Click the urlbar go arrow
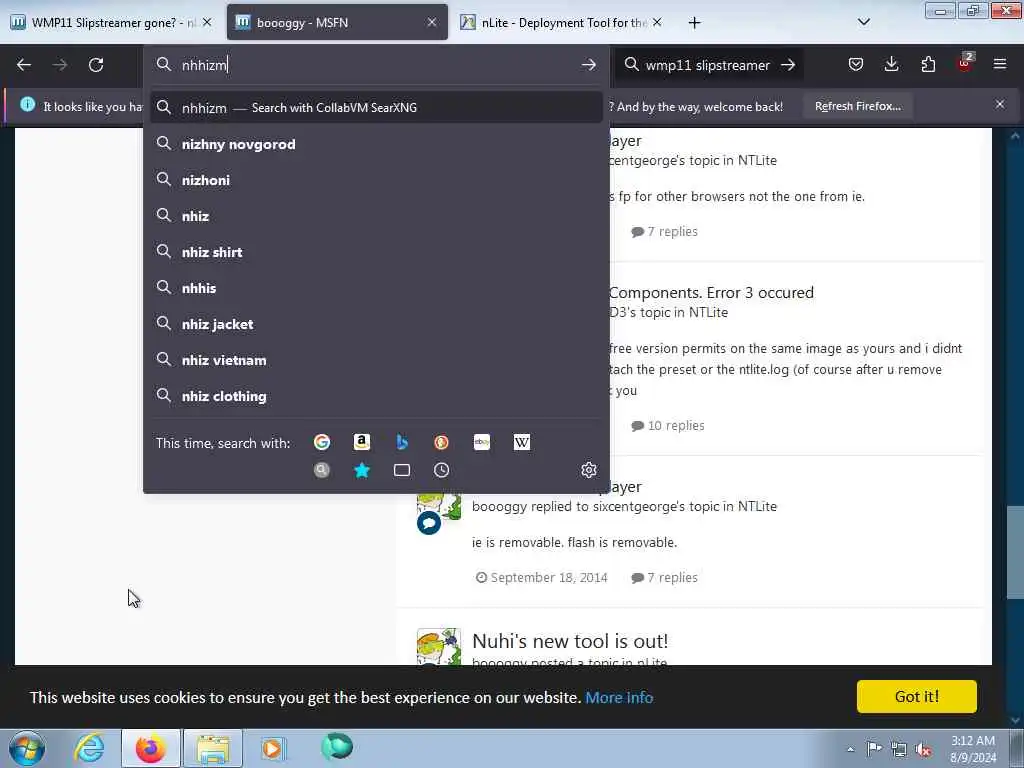 588,65
